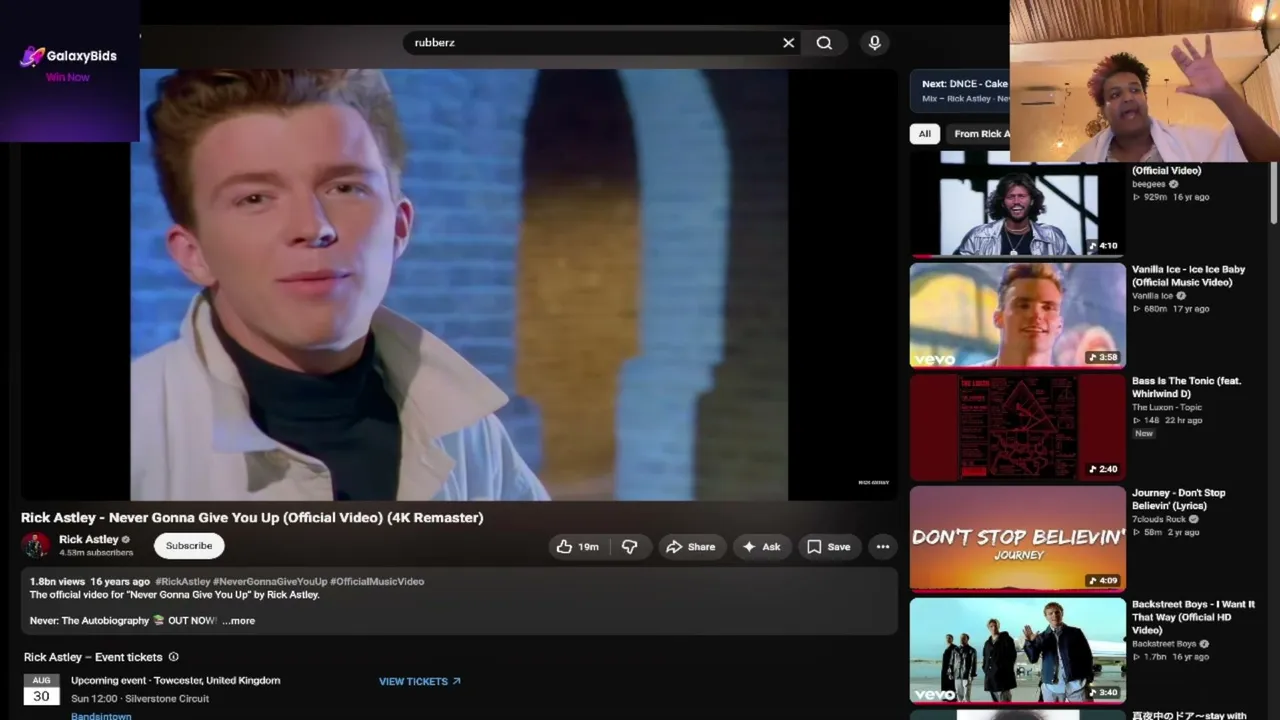Save the video to a playlist
The image size is (1280, 720).
click(x=829, y=547)
